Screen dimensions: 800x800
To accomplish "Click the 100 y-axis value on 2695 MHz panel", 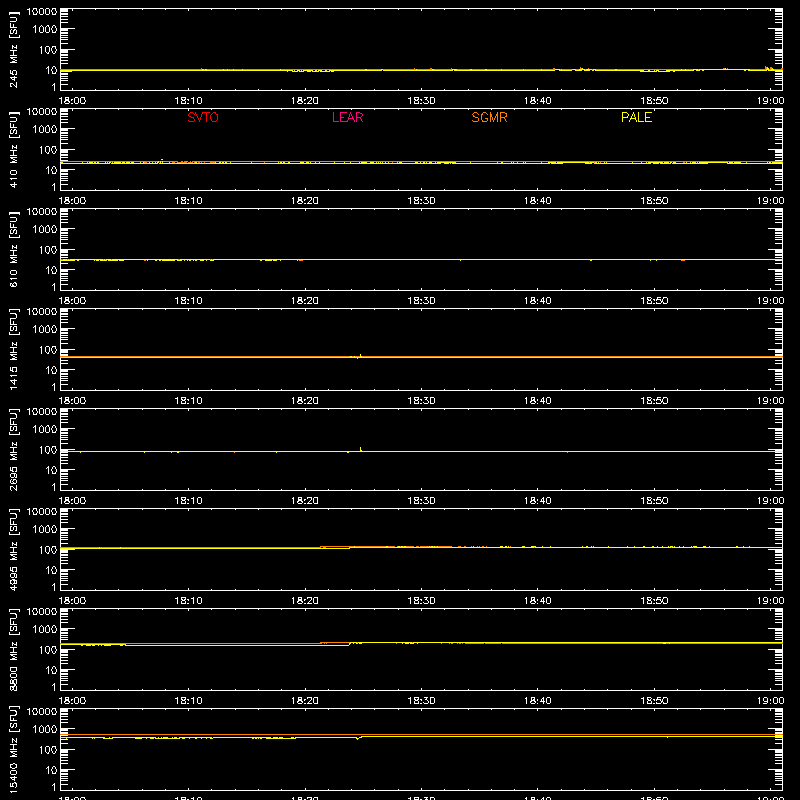I will pyautogui.click(x=48, y=449).
